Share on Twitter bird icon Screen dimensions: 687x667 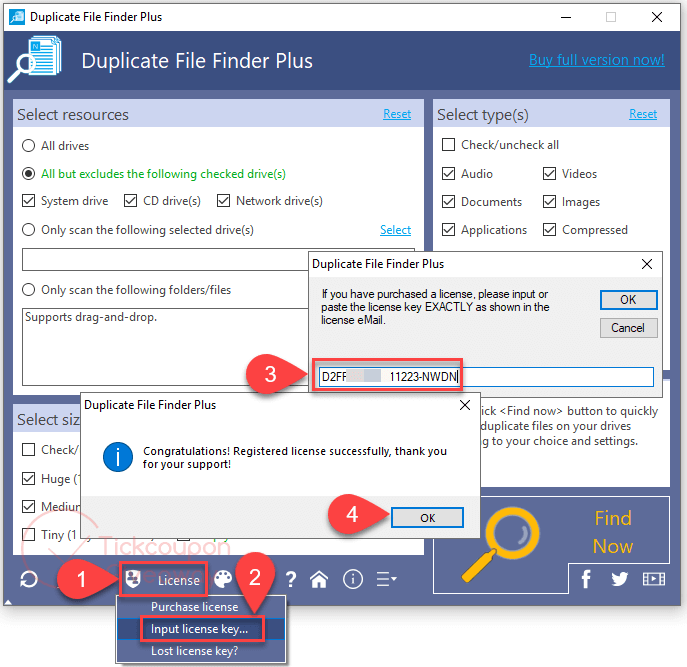[x=619, y=579]
